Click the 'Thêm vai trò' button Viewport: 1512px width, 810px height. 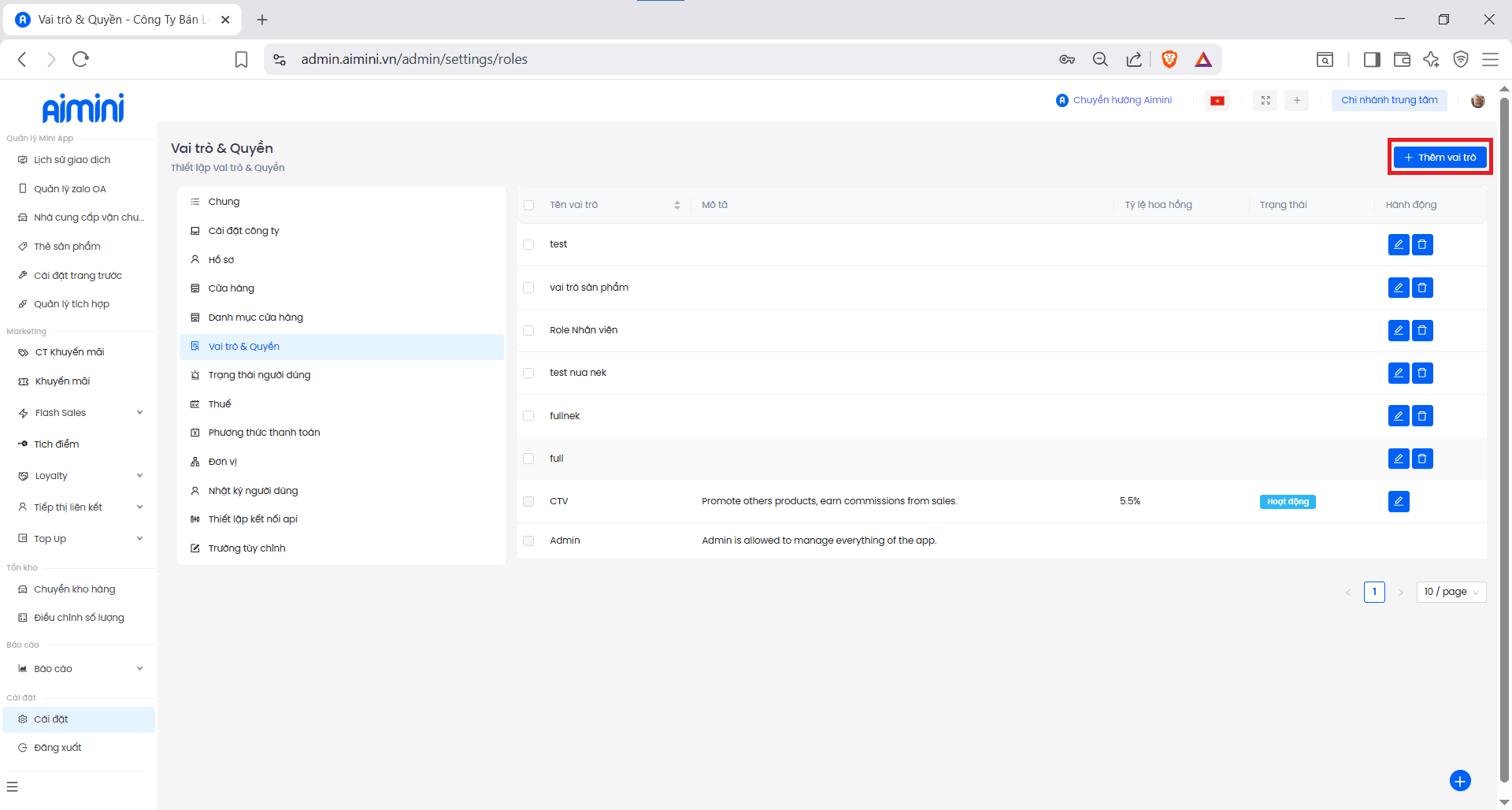[x=1440, y=158]
